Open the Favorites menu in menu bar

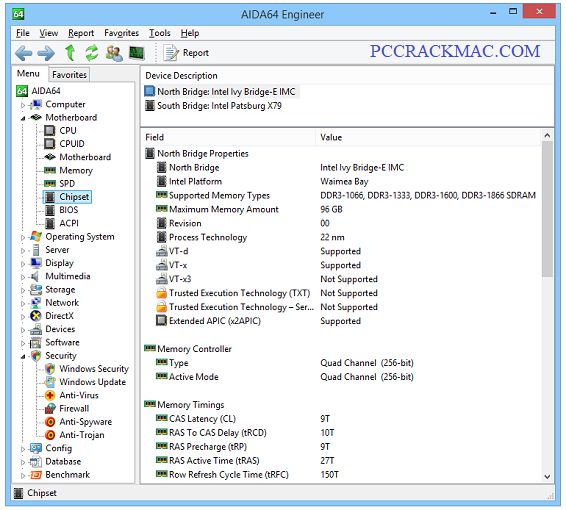click(x=121, y=33)
